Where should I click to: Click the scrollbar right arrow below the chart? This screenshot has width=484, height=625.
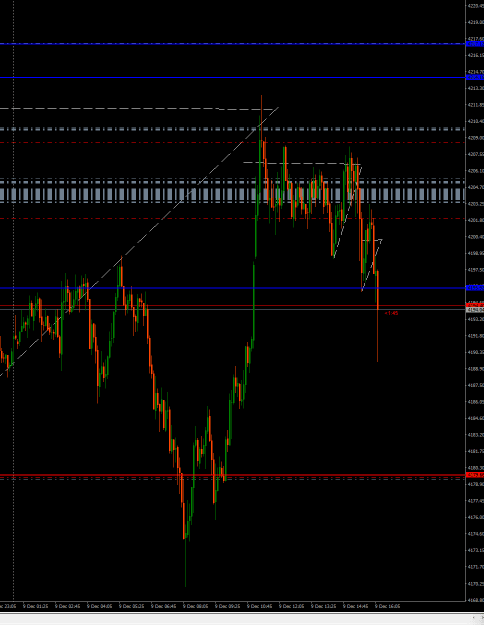pos(481,618)
